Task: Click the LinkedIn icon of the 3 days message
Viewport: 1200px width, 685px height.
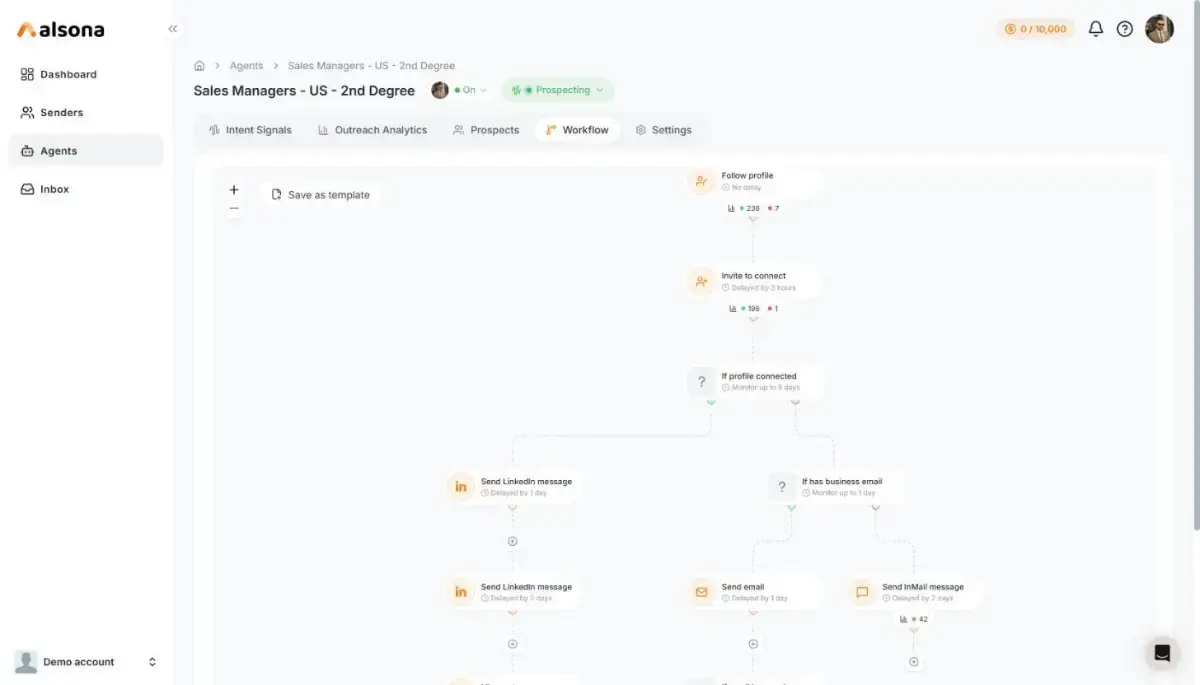Action: 460,592
